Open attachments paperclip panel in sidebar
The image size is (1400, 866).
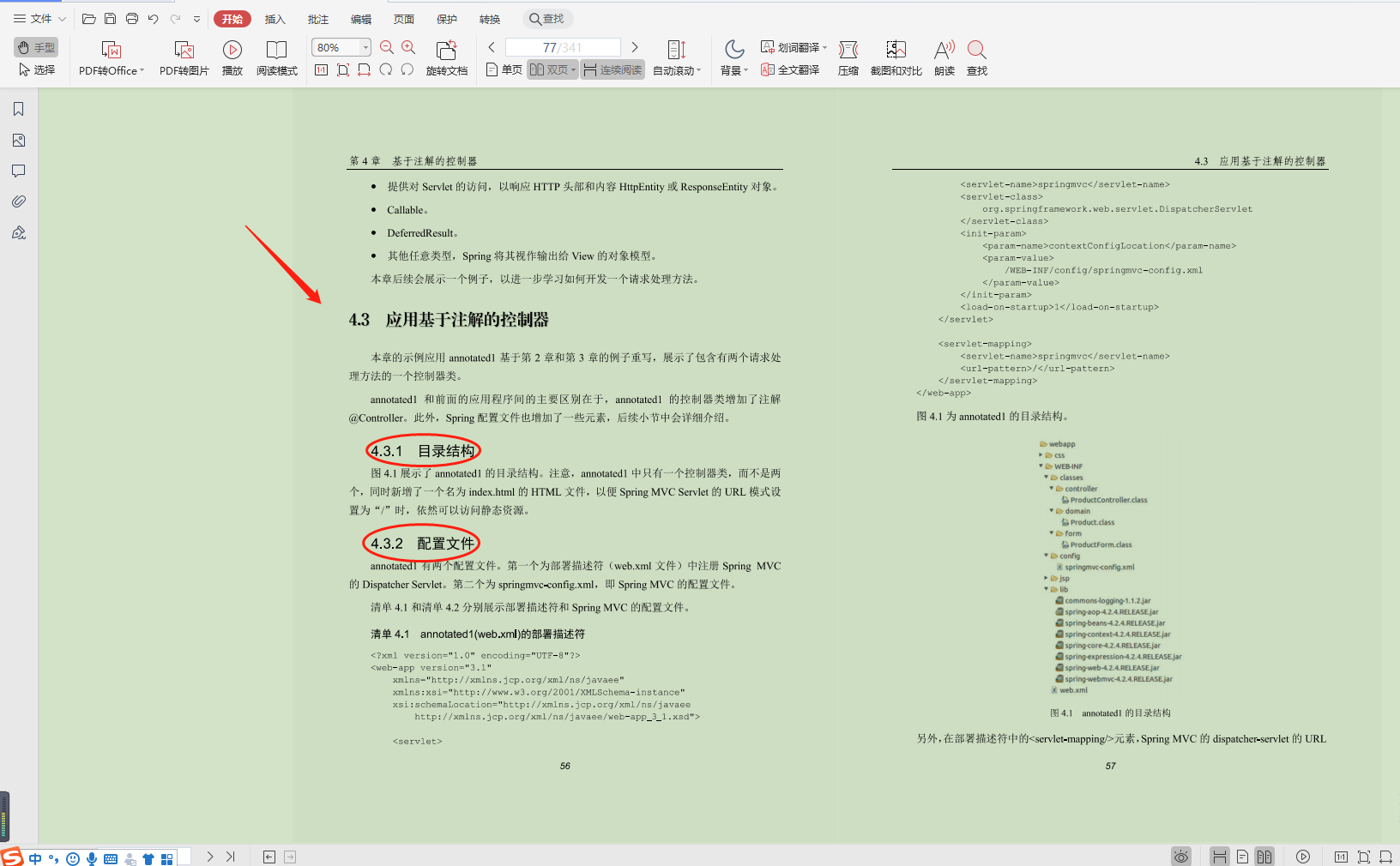pyautogui.click(x=19, y=201)
